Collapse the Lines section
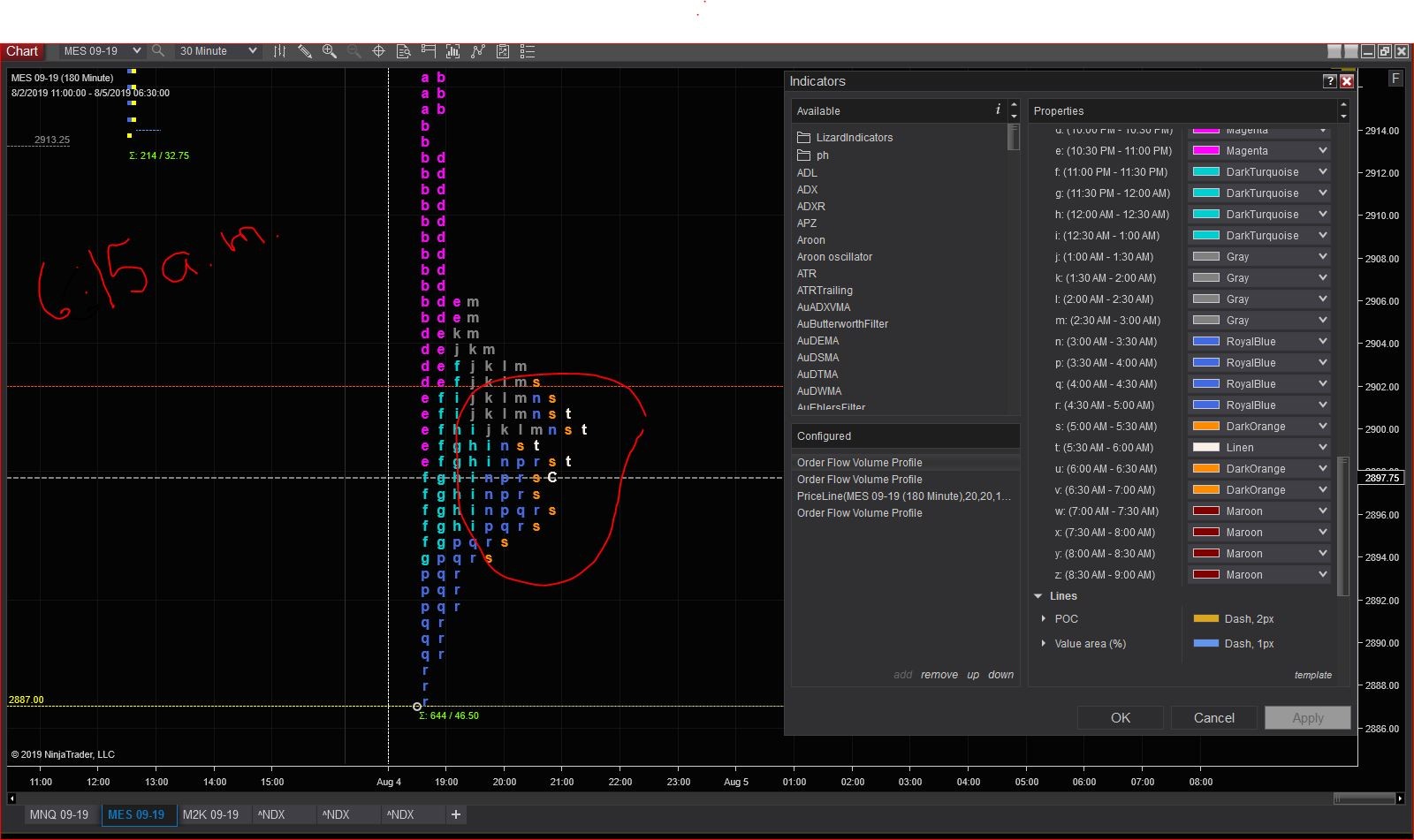This screenshot has height=840, width=1414. (1038, 596)
